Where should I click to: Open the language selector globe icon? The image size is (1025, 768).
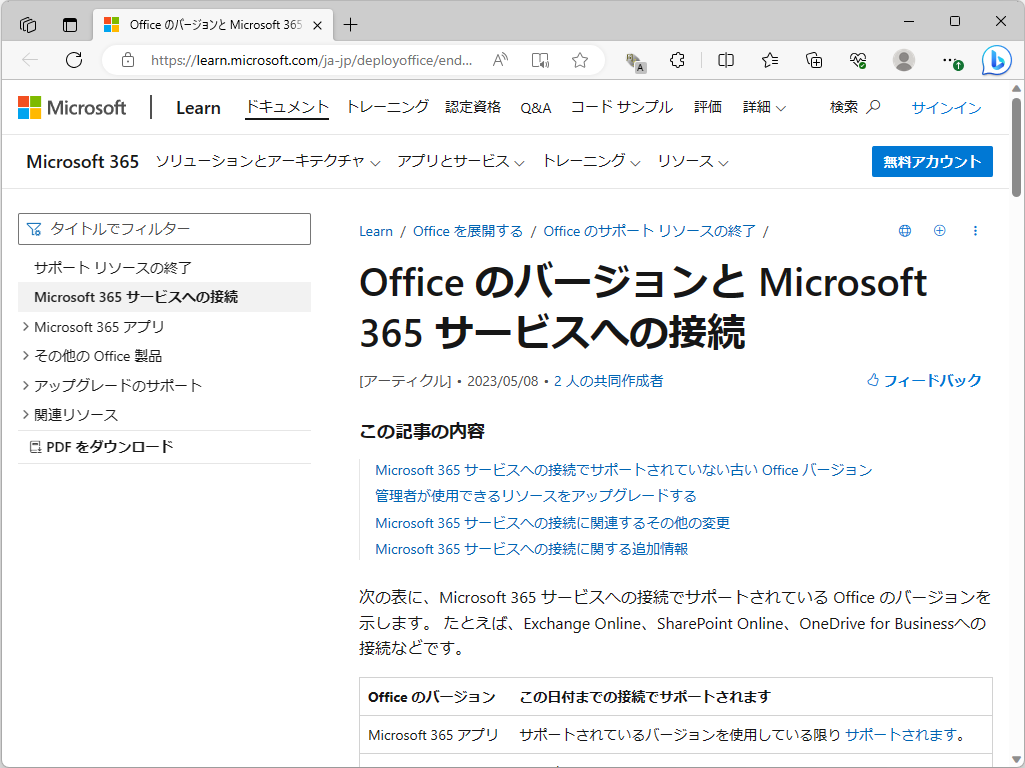904,230
